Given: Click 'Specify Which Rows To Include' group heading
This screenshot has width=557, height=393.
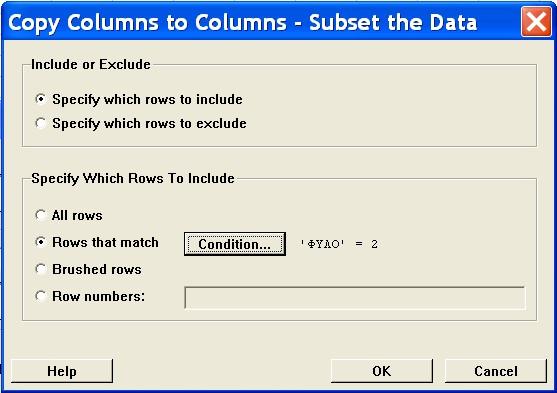Looking at the screenshot, I should (x=133, y=178).
